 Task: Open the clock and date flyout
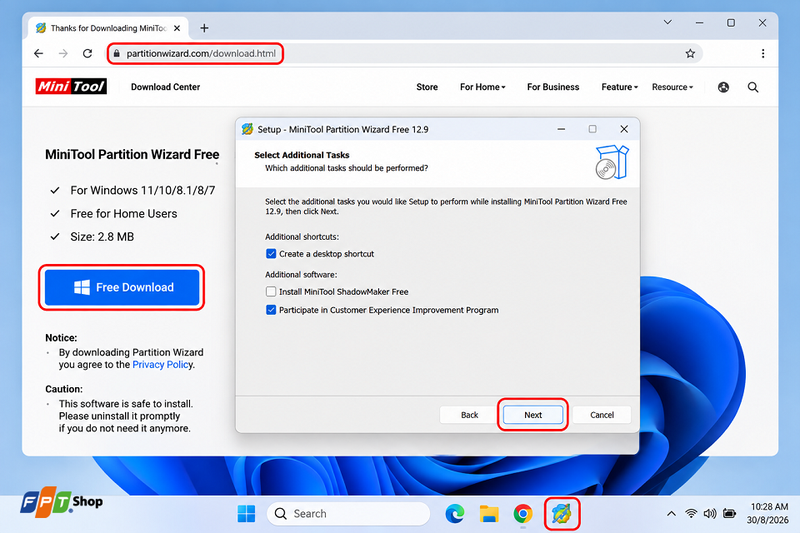768,514
